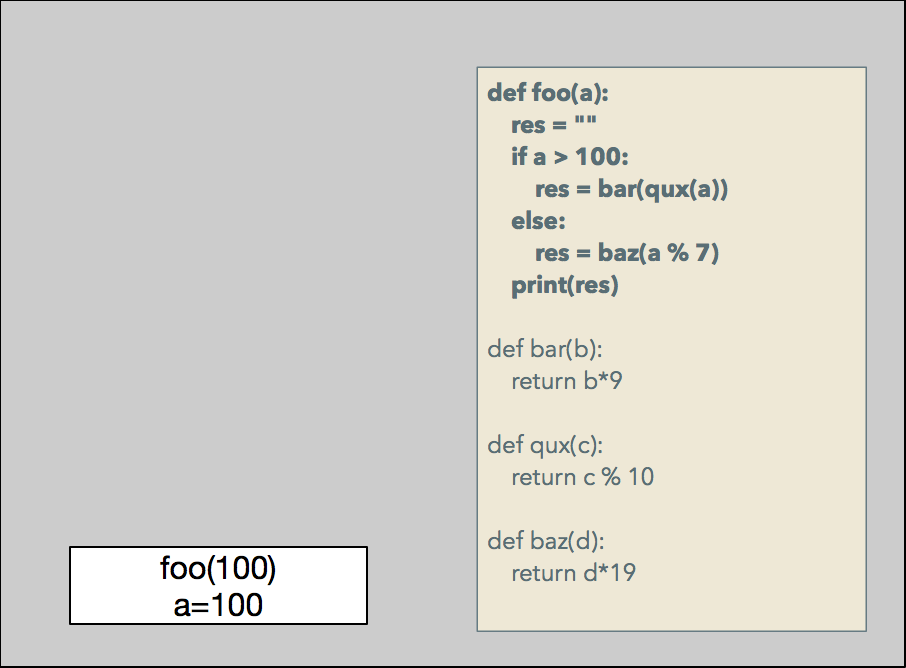Click the 'return d*19' line

click(x=573, y=573)
